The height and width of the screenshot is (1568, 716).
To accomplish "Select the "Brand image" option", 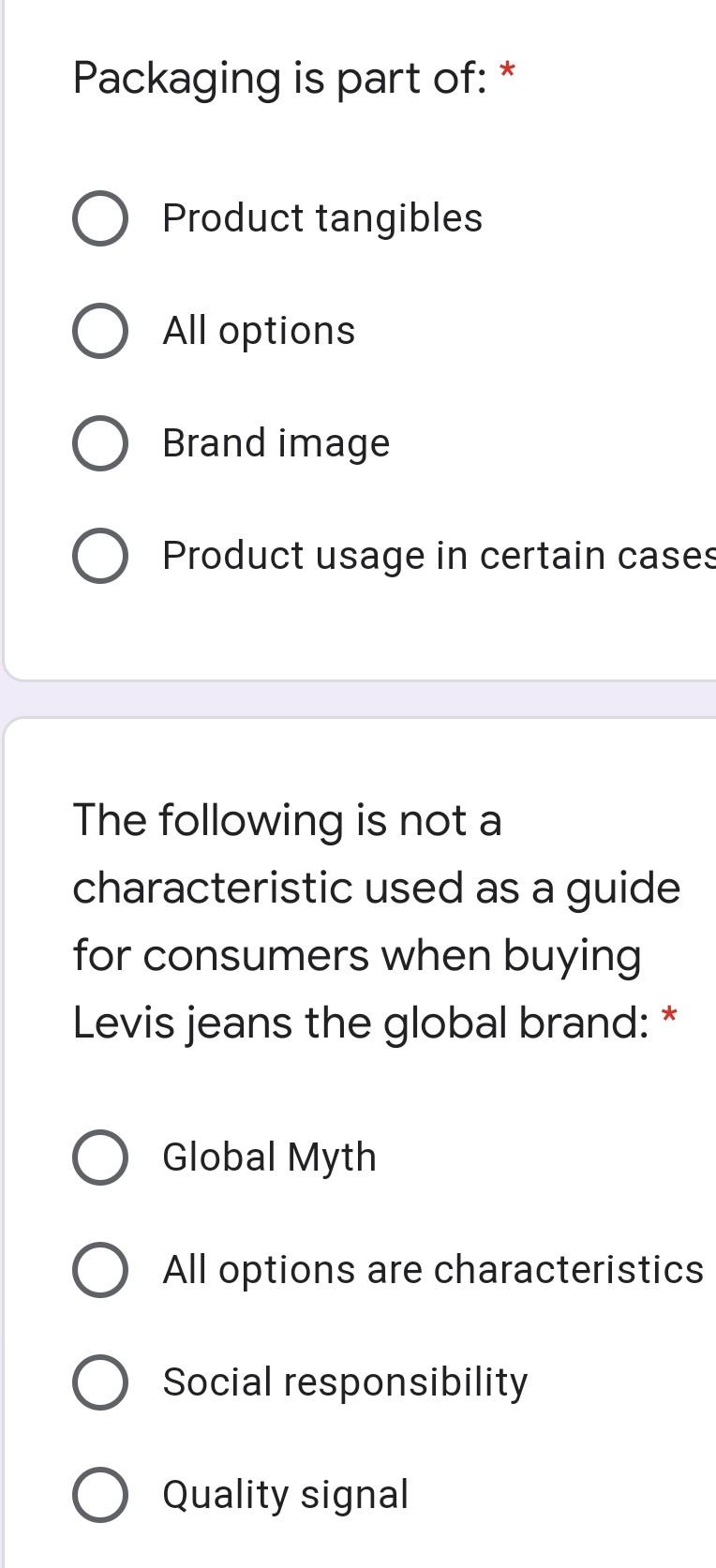I will point(100,443).
